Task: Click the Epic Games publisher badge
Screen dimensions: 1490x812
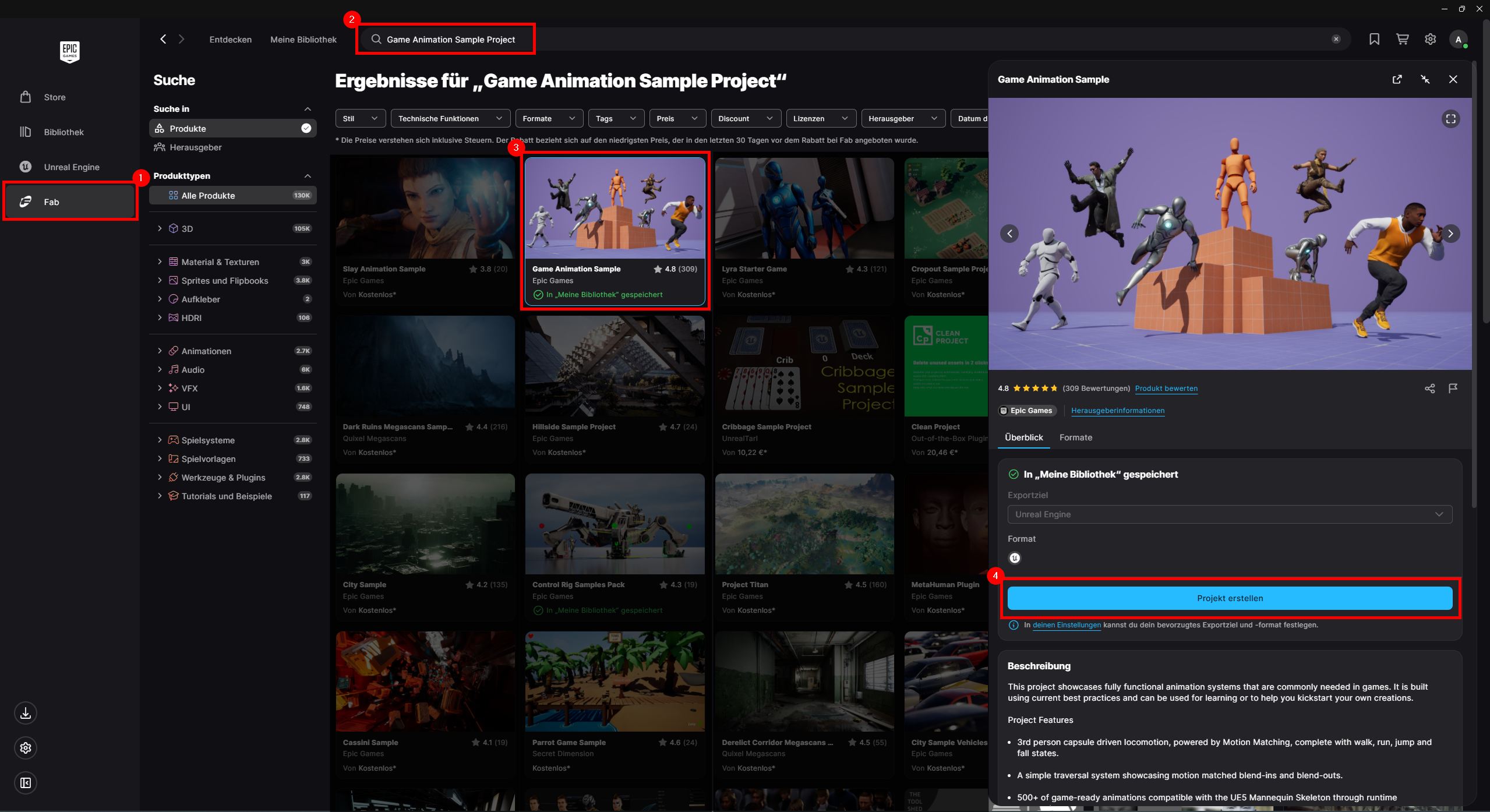Action: [1028, 411]
